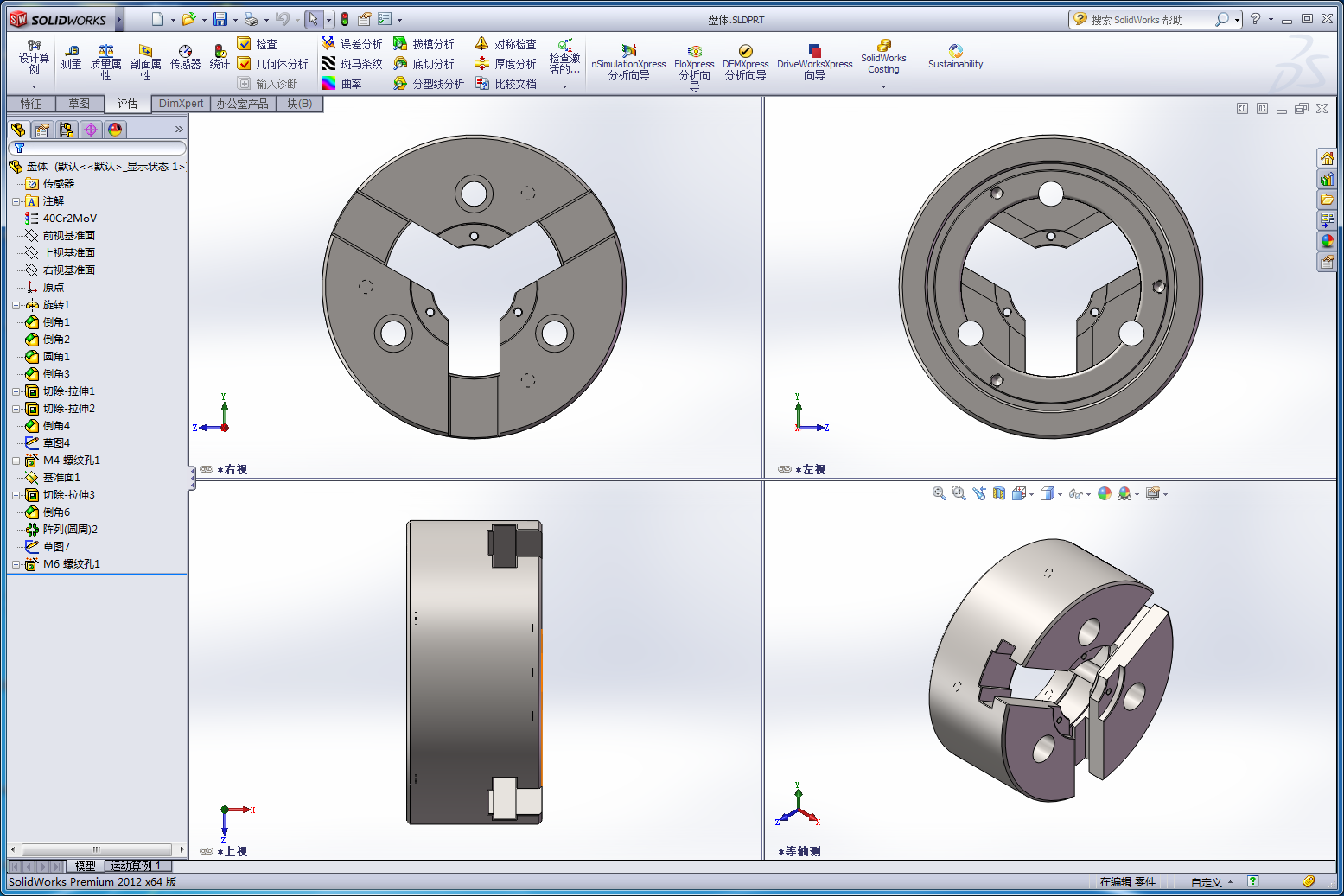Click Zoom to Area magnifier icon
1344x896 pixels.
[959, 493]
